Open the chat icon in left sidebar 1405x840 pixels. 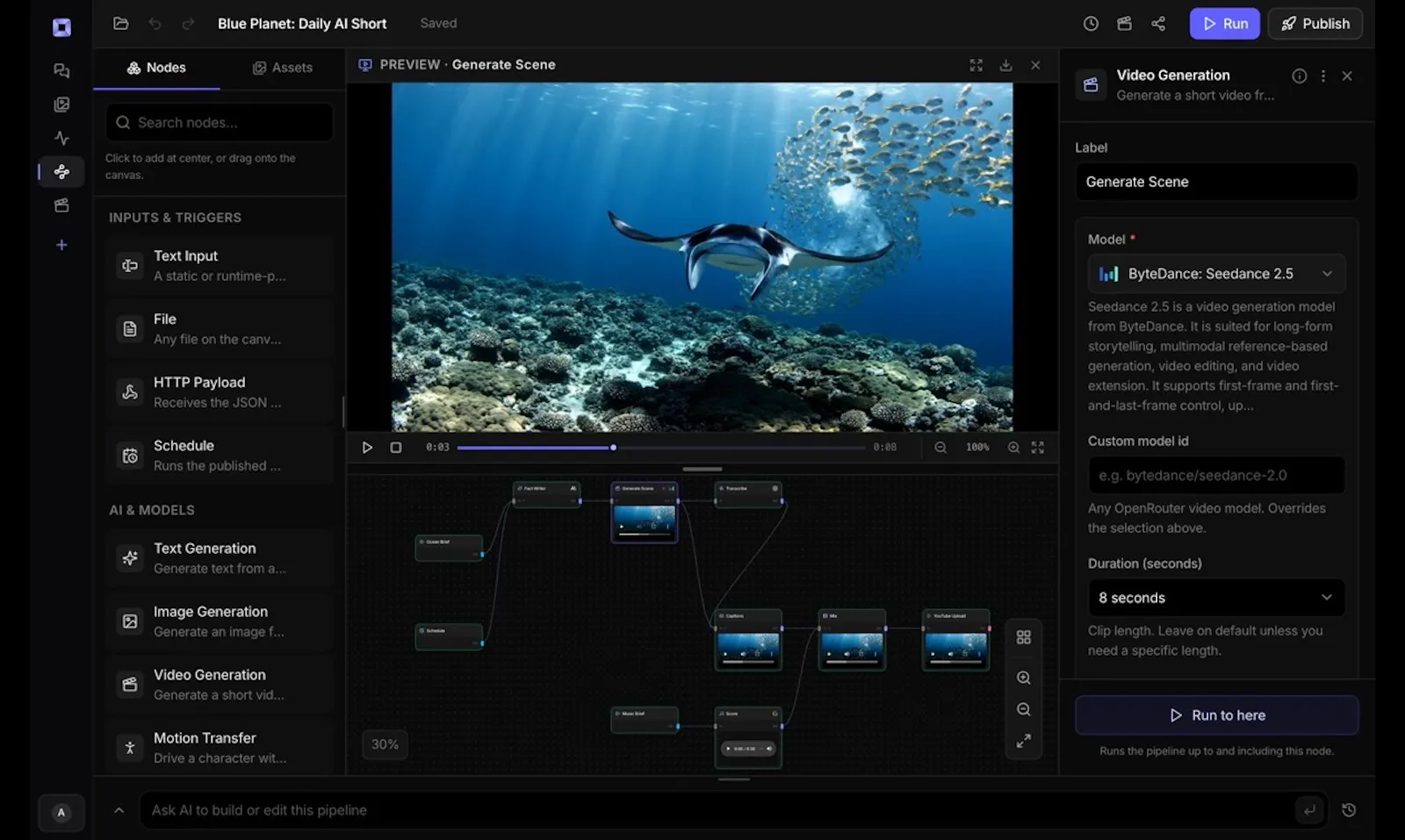click(x=61, y=71)
